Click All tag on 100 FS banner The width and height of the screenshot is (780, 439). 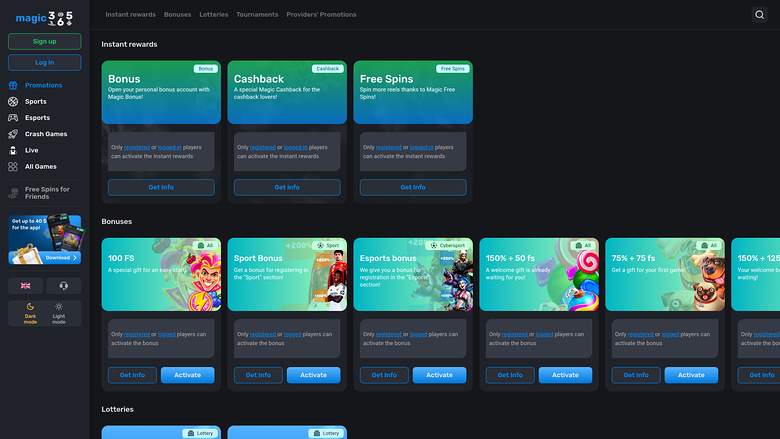pyautogui.click(x=205, y=245)
